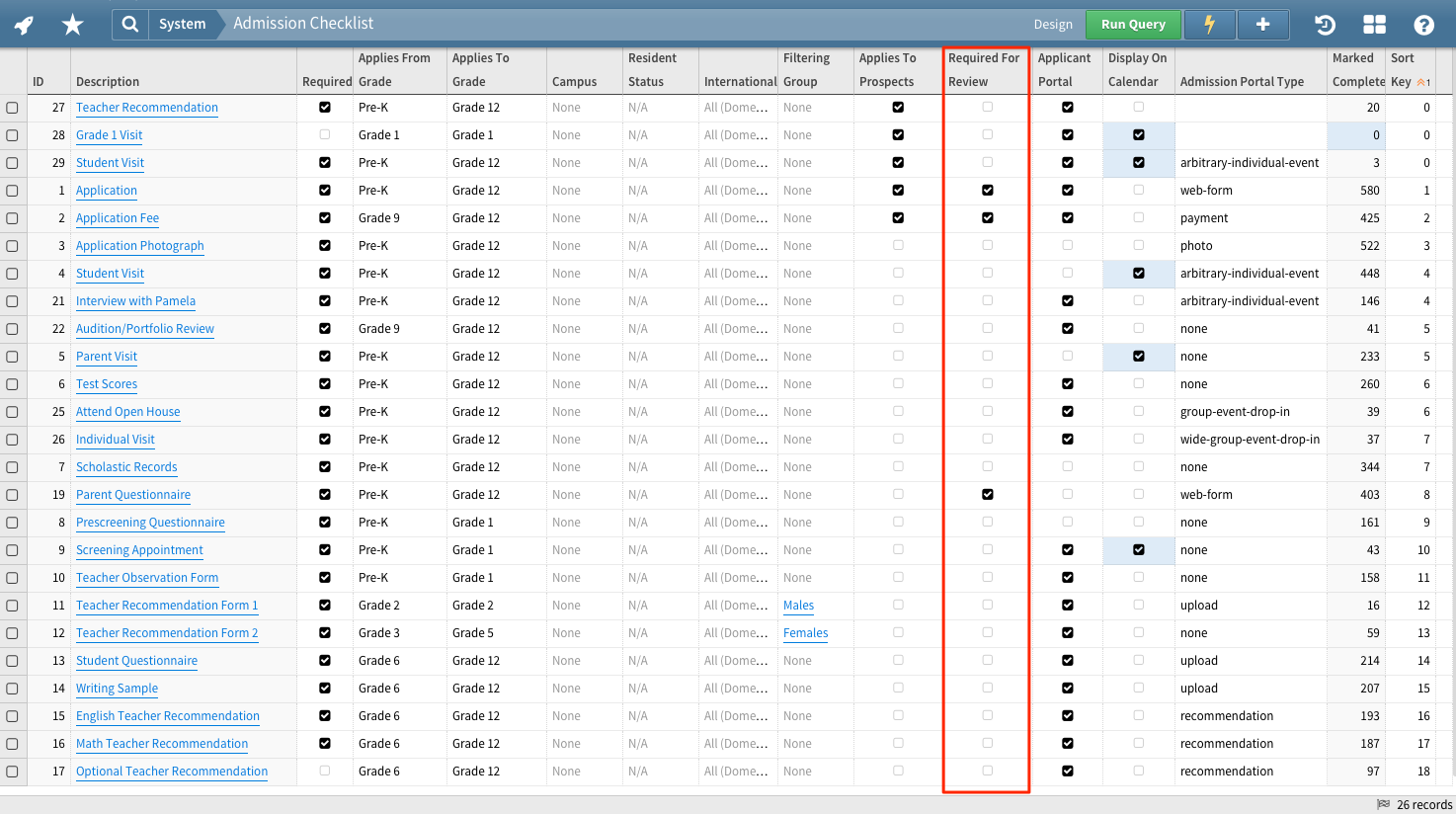Toggle Required For Review for Application row
Screen dimensions: 1456x814
pos(988,190)
